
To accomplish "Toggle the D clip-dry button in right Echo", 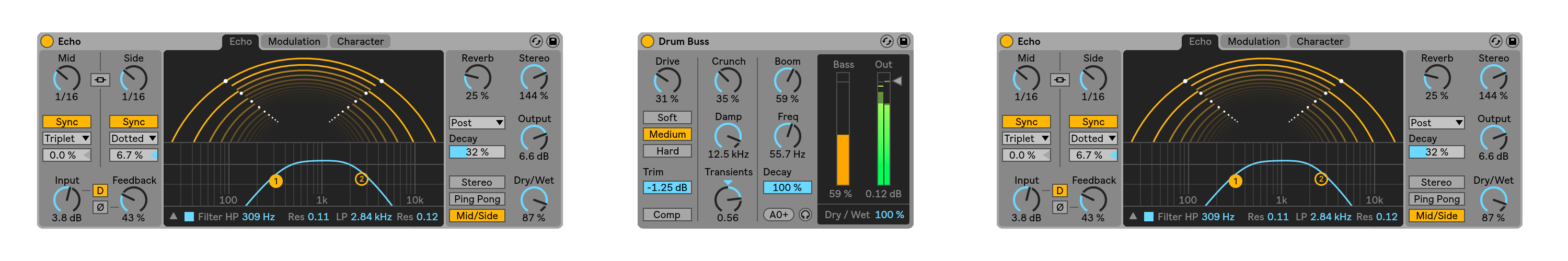I will click(x=1060, y=191).
